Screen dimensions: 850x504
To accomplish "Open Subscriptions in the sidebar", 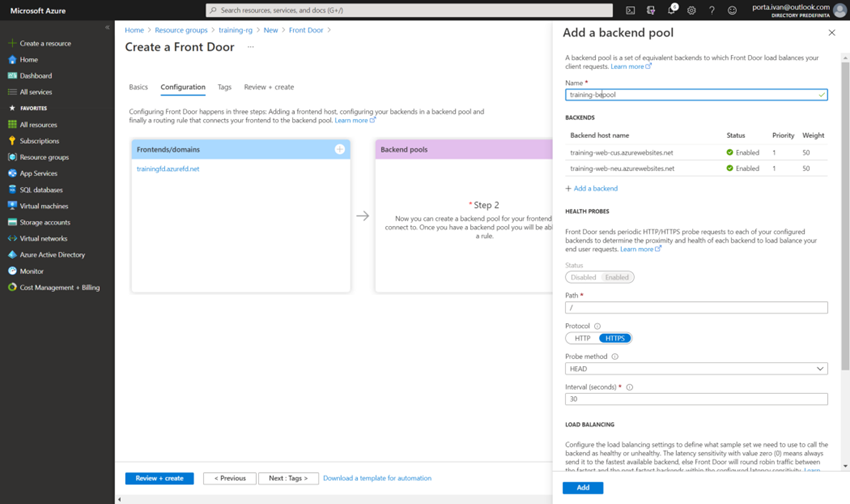I will click(x=39, y=141).
